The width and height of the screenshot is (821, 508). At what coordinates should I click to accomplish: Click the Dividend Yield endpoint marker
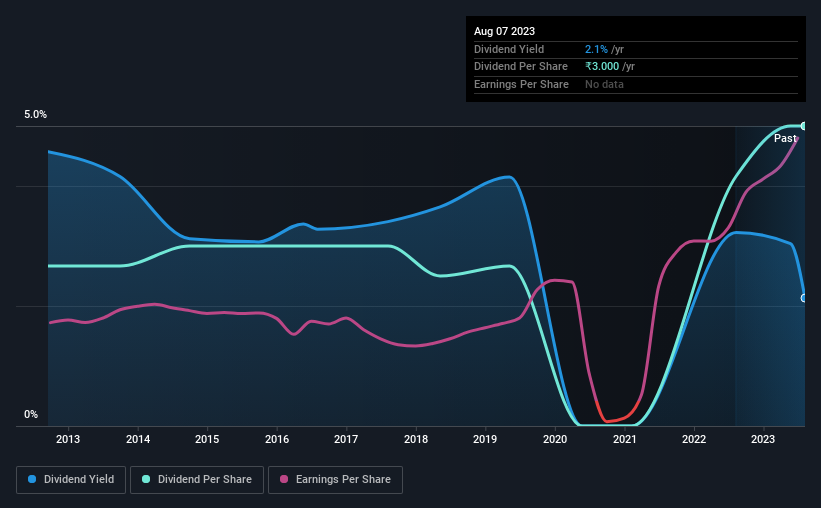point(804,298)
